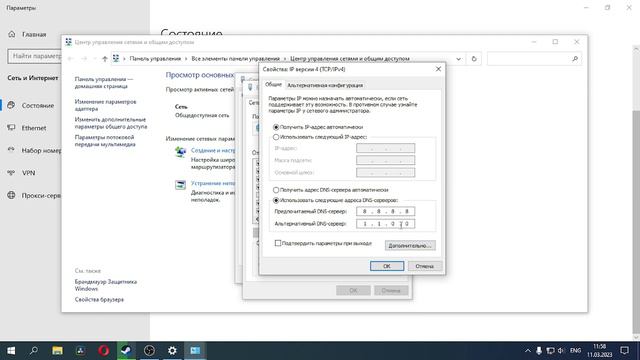This screenshot has width=640, height=360.
Task: Open File Explorer from taskbar
Action: point(57,351)
